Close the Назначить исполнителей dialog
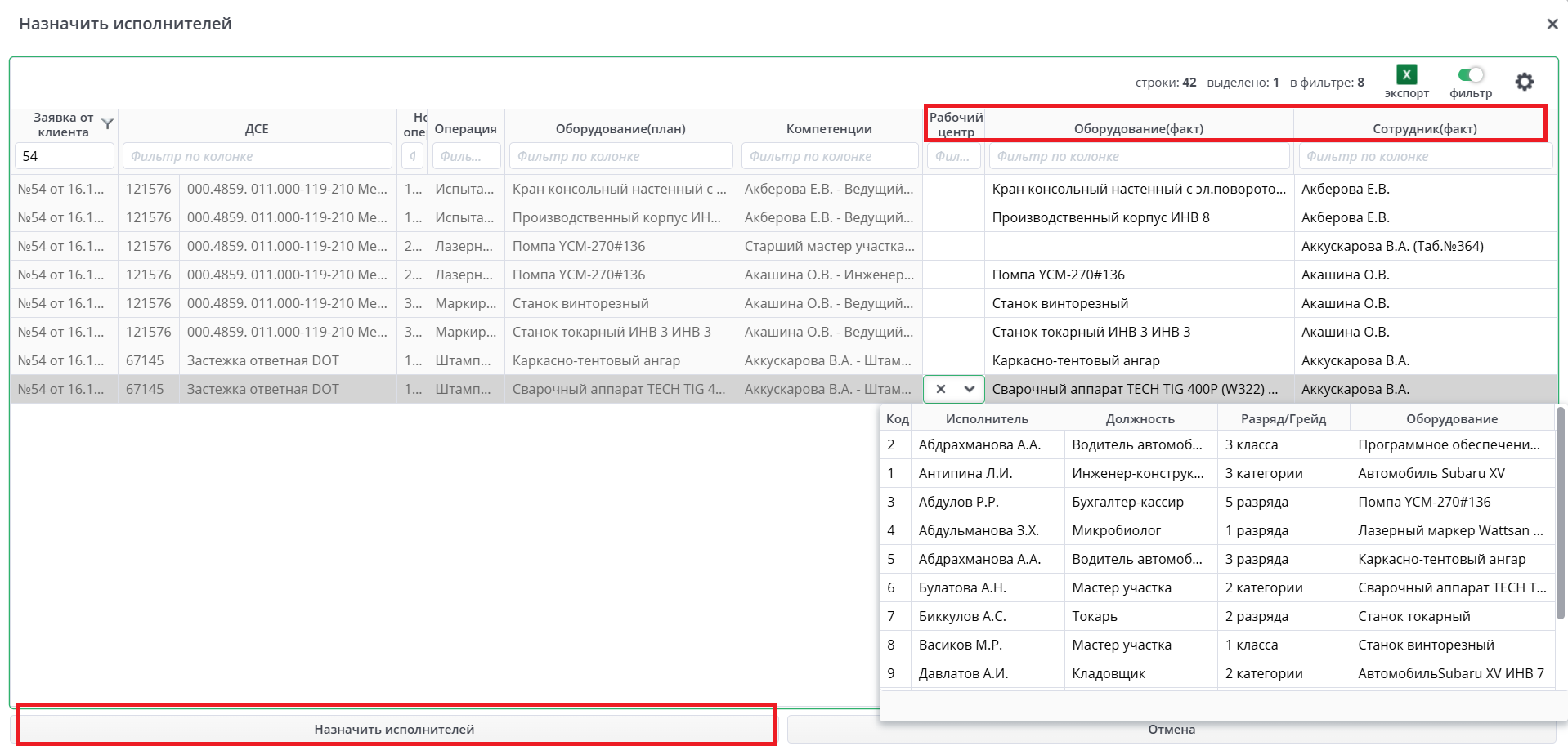Screen dimensions: 1568x746 pos(1552,24)
